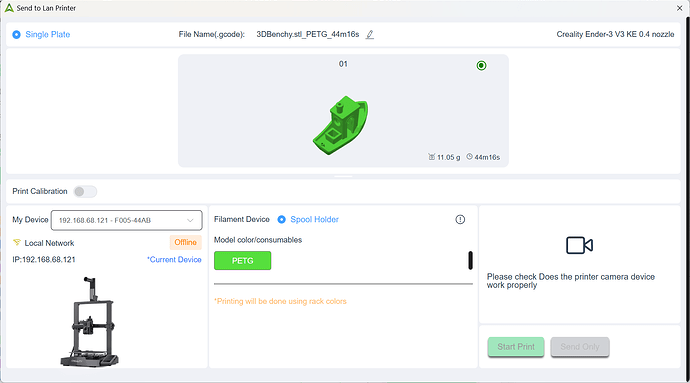Click the Local Network wifi icon
The image size is (690, 383).
[17, 243]
